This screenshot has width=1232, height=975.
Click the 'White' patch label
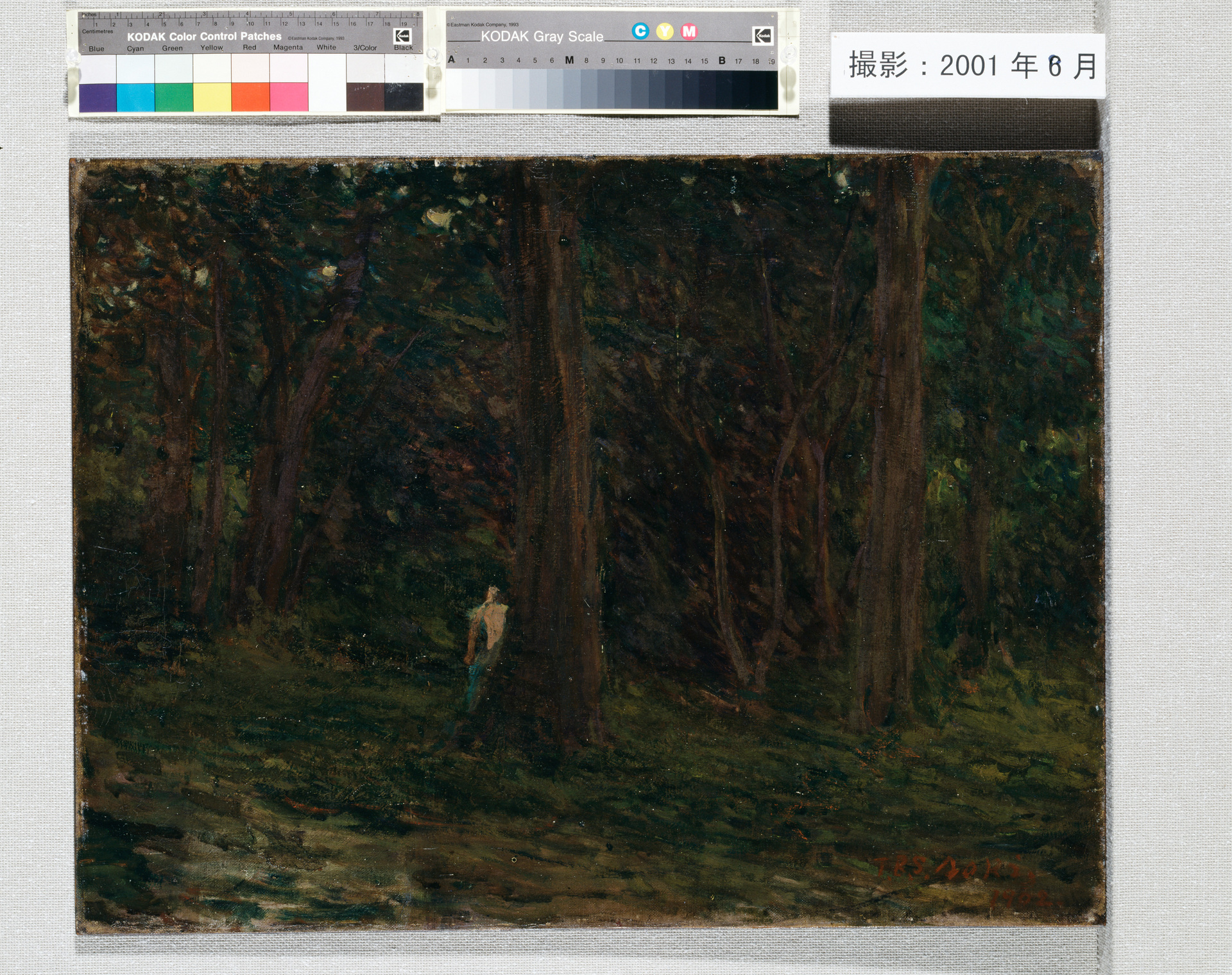click(327, 47)
